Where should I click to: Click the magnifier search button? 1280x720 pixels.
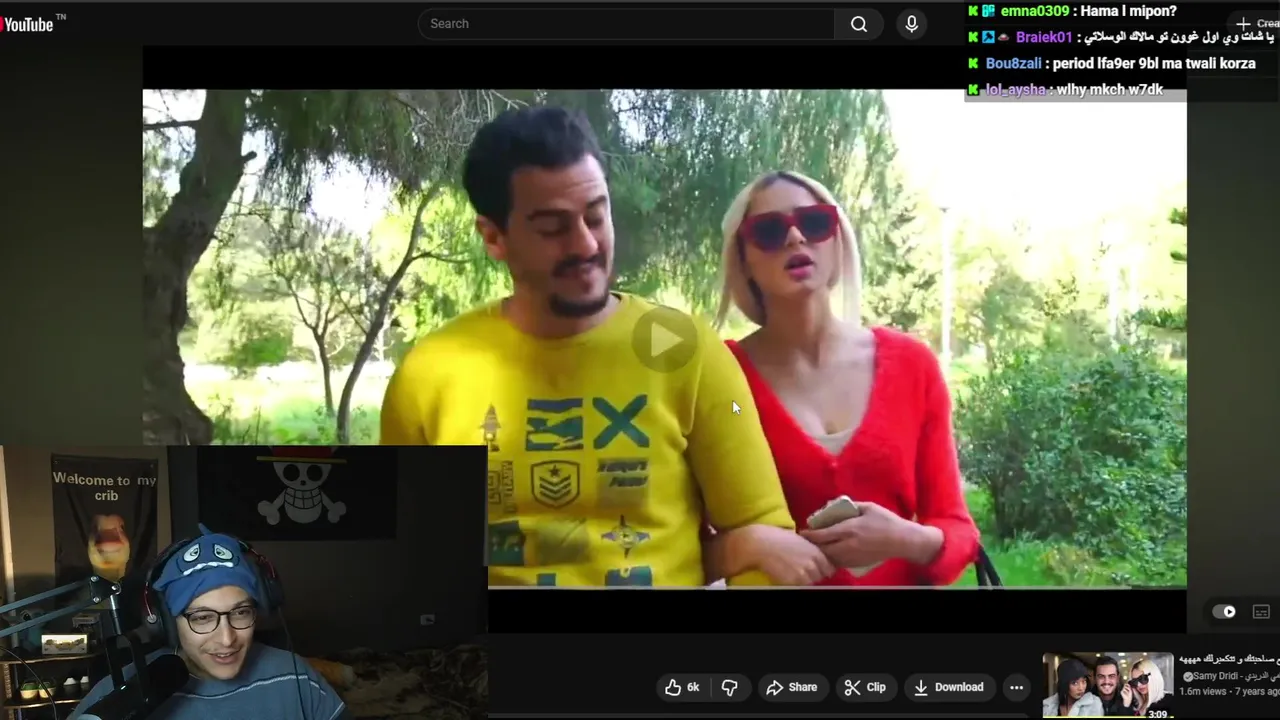859,24
